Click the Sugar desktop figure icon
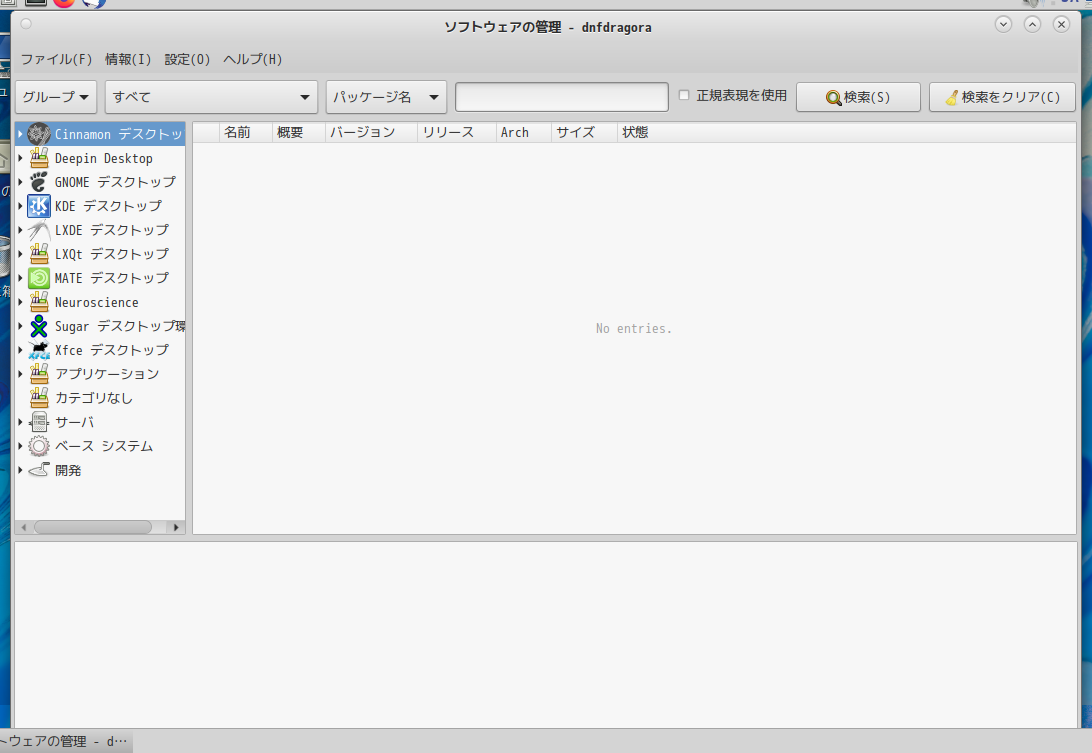Viewport: 1092px width, 753px height. [x=39, y=326]
